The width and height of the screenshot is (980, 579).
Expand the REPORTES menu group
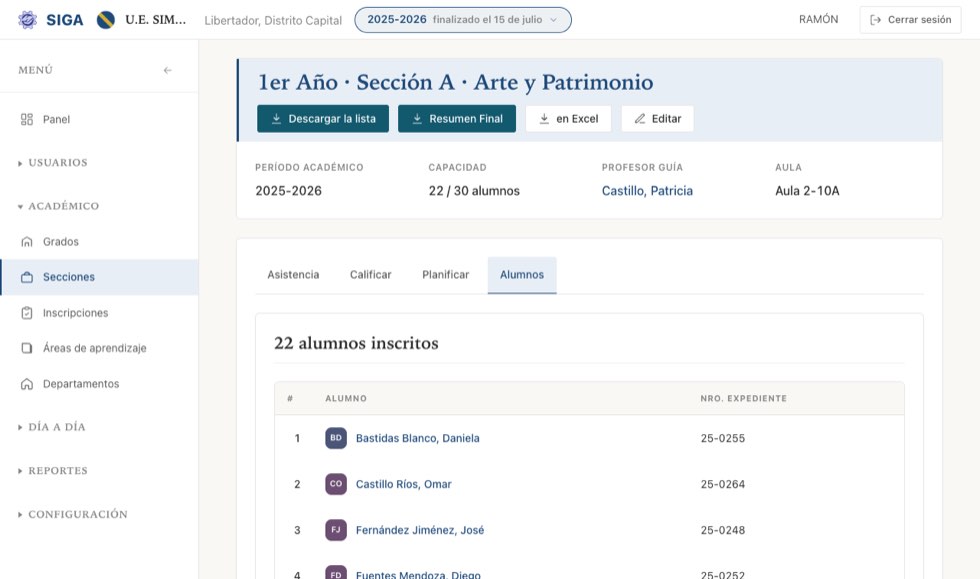click(53, 471)
